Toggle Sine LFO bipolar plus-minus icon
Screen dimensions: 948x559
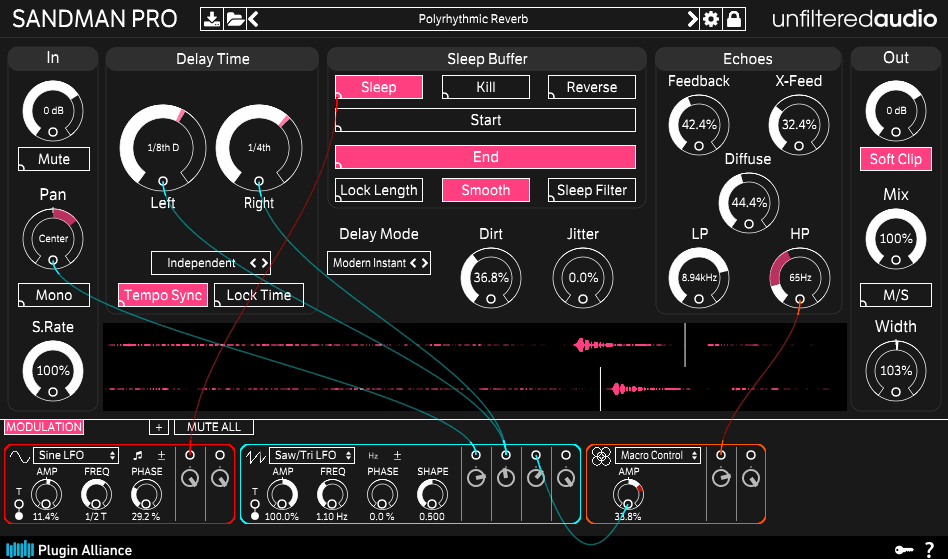tap(161, 455)
